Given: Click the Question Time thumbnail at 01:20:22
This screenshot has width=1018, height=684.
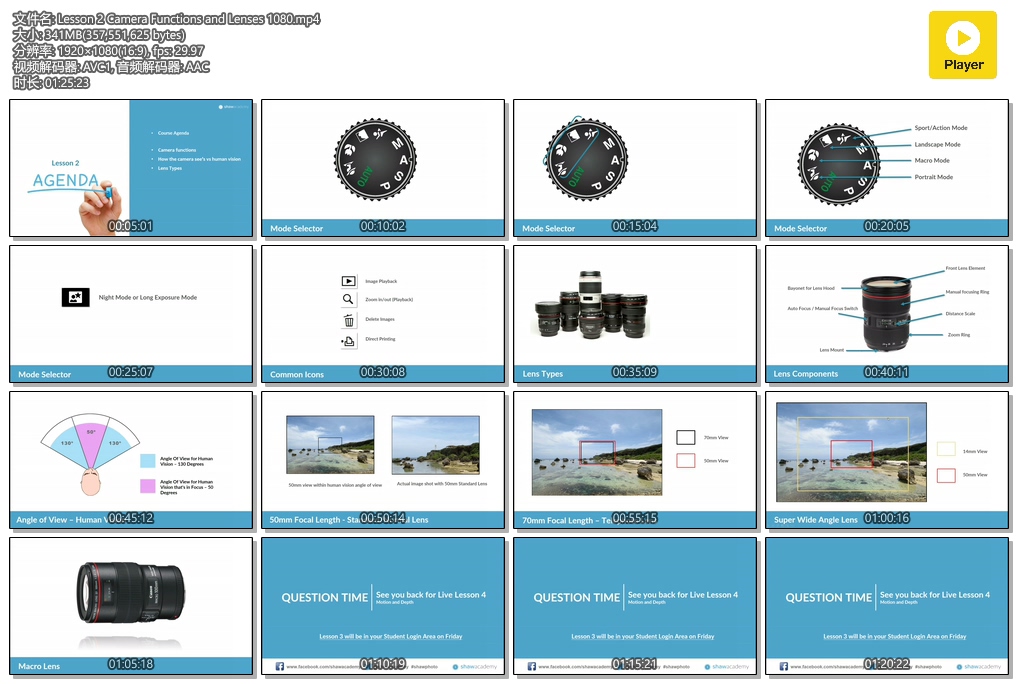Looking at the screenshot, I should coord(887,606).
